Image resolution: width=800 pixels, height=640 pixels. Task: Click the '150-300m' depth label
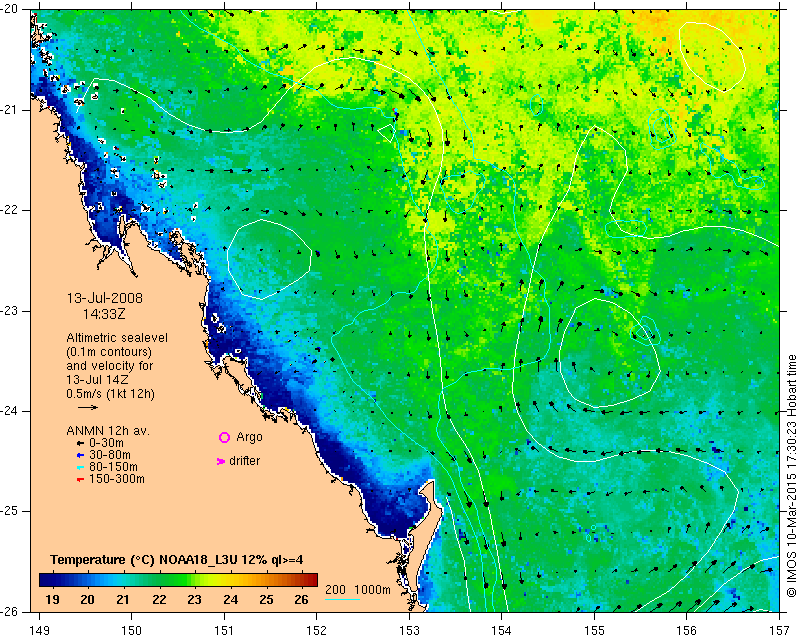coord(117,479)
